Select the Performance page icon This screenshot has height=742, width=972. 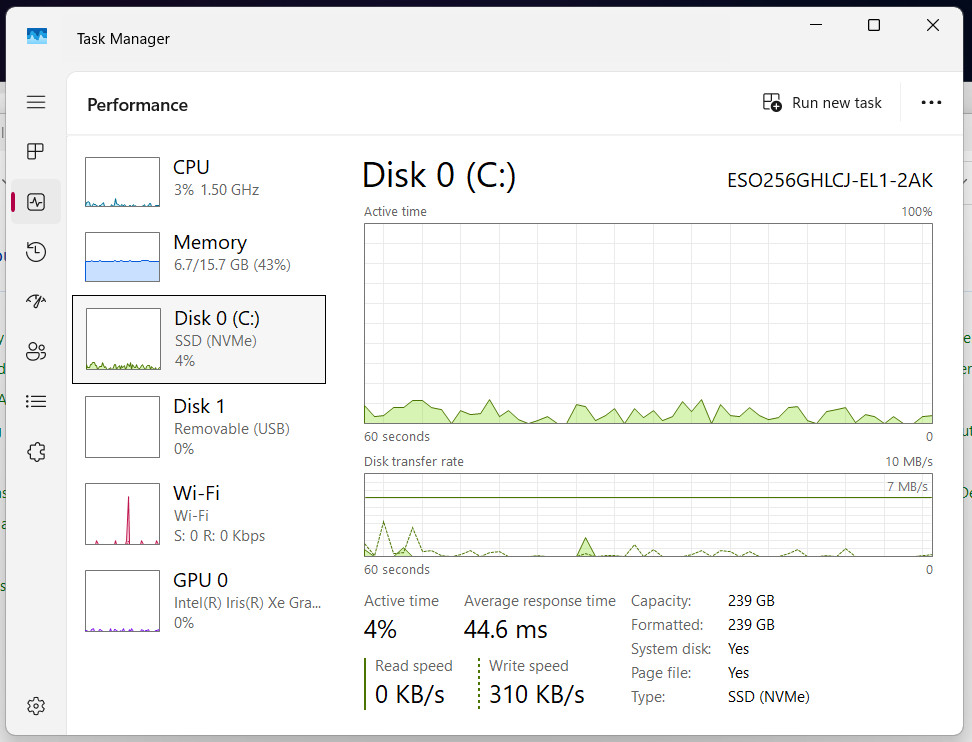tap(36, 202)
